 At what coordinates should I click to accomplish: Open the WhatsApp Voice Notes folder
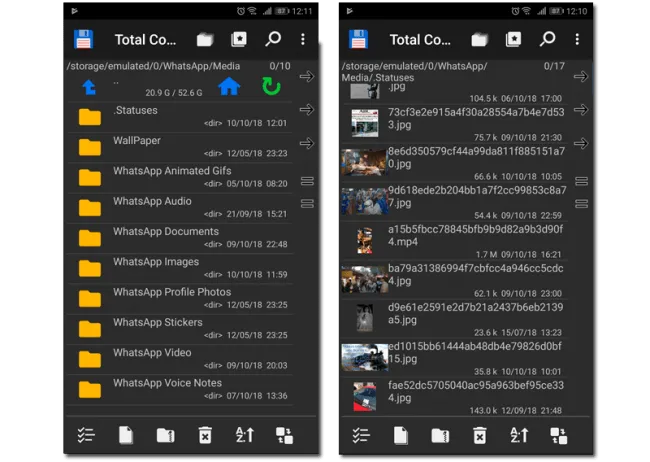(x=180, y=389)
